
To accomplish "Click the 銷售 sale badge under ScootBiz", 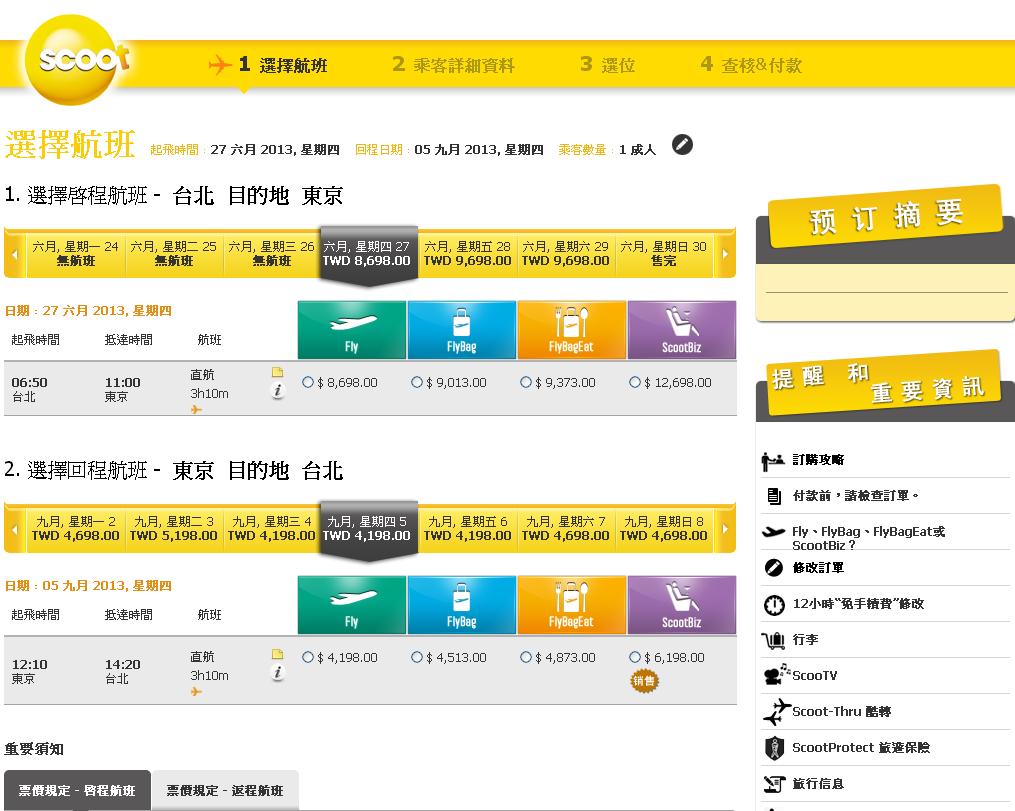I will point(644,681).
